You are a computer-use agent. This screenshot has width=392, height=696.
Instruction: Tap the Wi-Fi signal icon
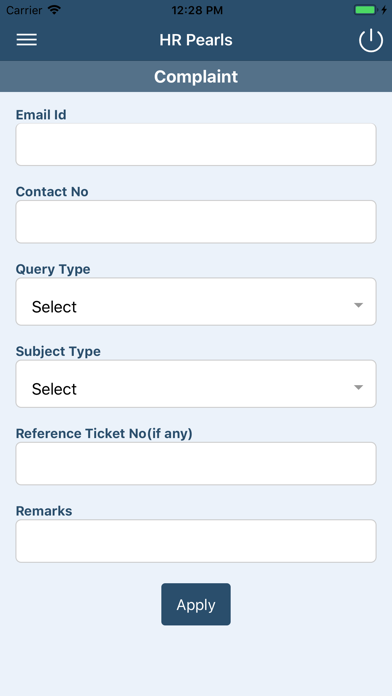[x=55, y=10]
